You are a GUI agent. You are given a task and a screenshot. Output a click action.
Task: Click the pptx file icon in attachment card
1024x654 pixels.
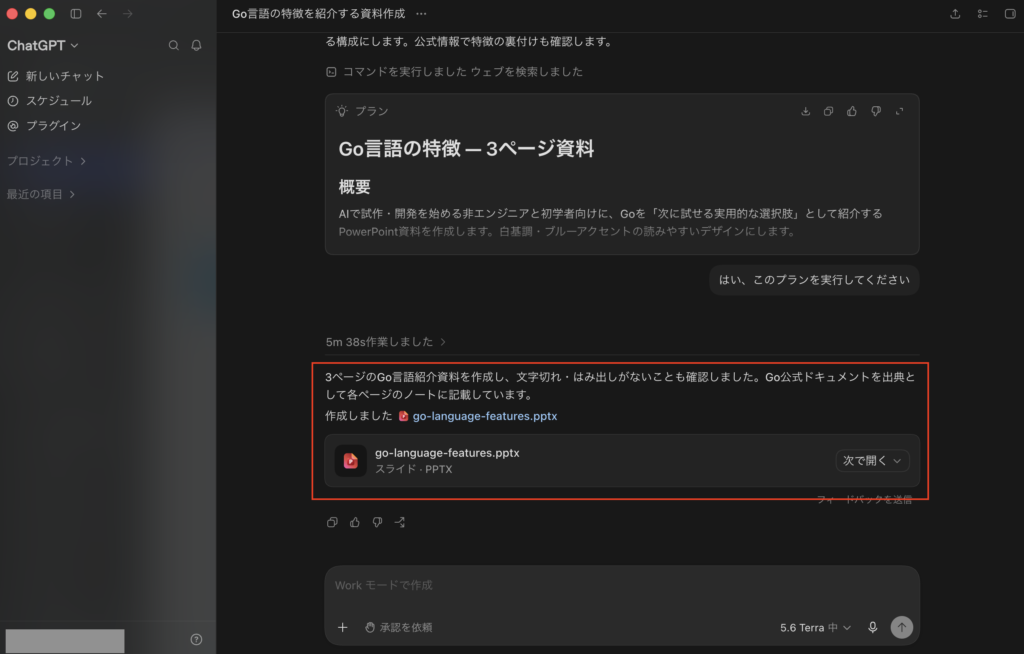pyautogui.click(x=351, y=461)
